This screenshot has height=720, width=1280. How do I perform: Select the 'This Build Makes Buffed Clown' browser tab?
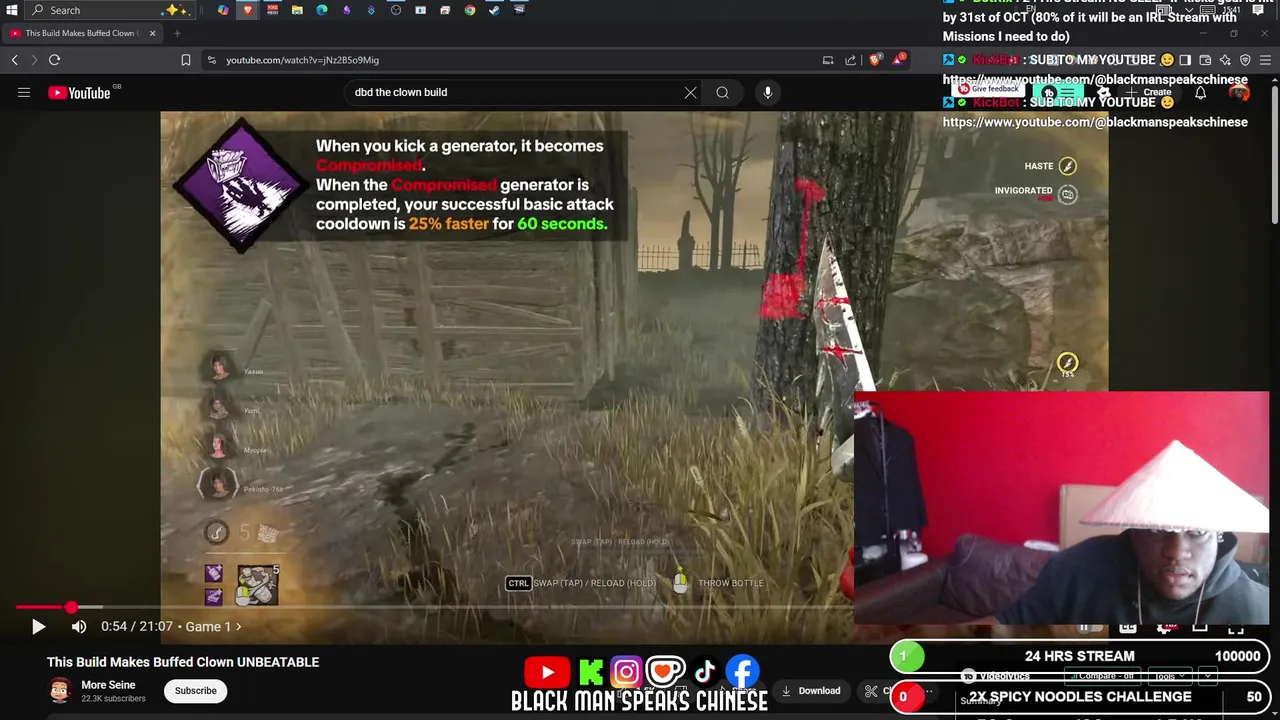click(x=80, y=33)
